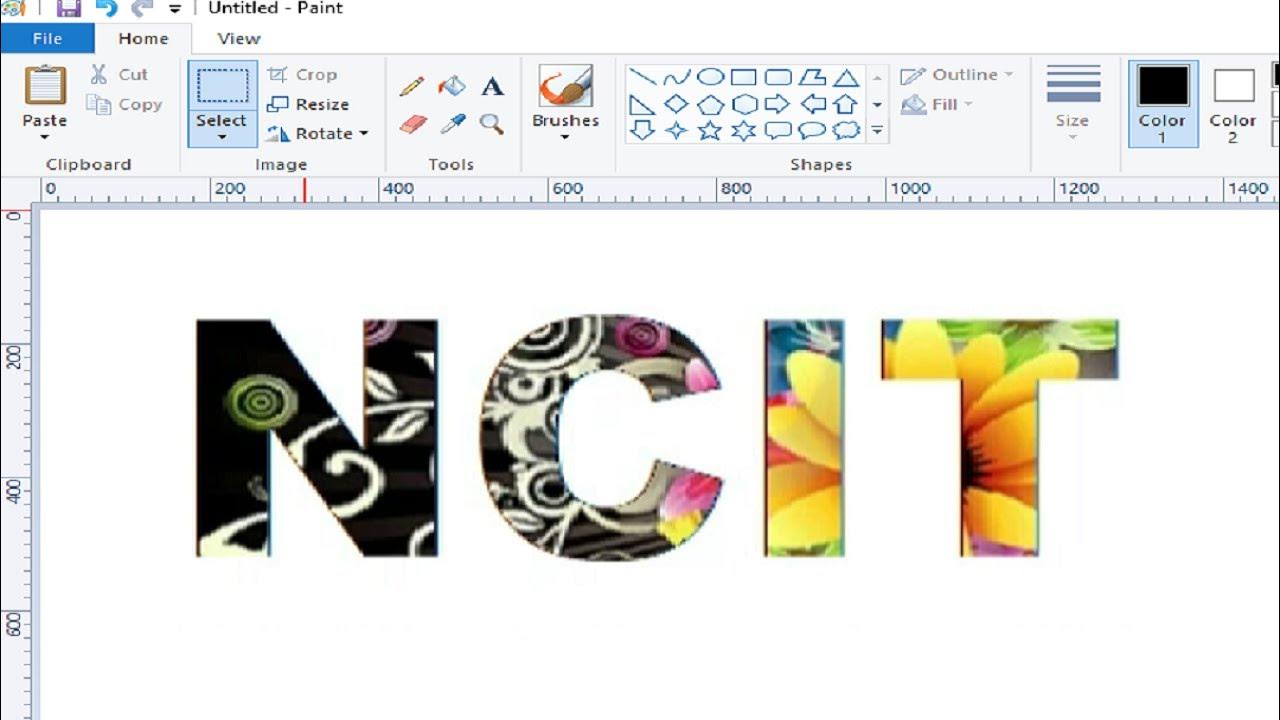
Task: Choose the Magnifier tool
Action: pos(491,124)
